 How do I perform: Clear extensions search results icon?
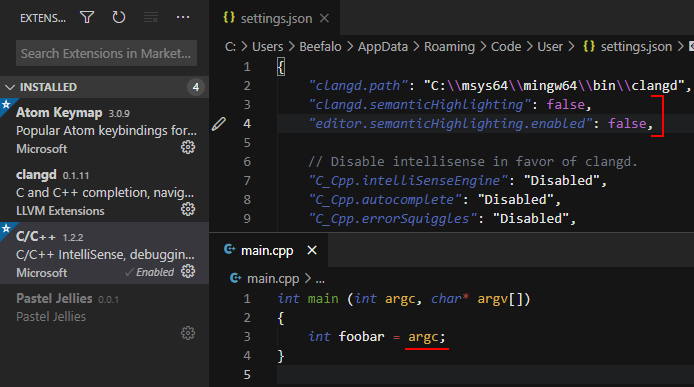[151, 18]
